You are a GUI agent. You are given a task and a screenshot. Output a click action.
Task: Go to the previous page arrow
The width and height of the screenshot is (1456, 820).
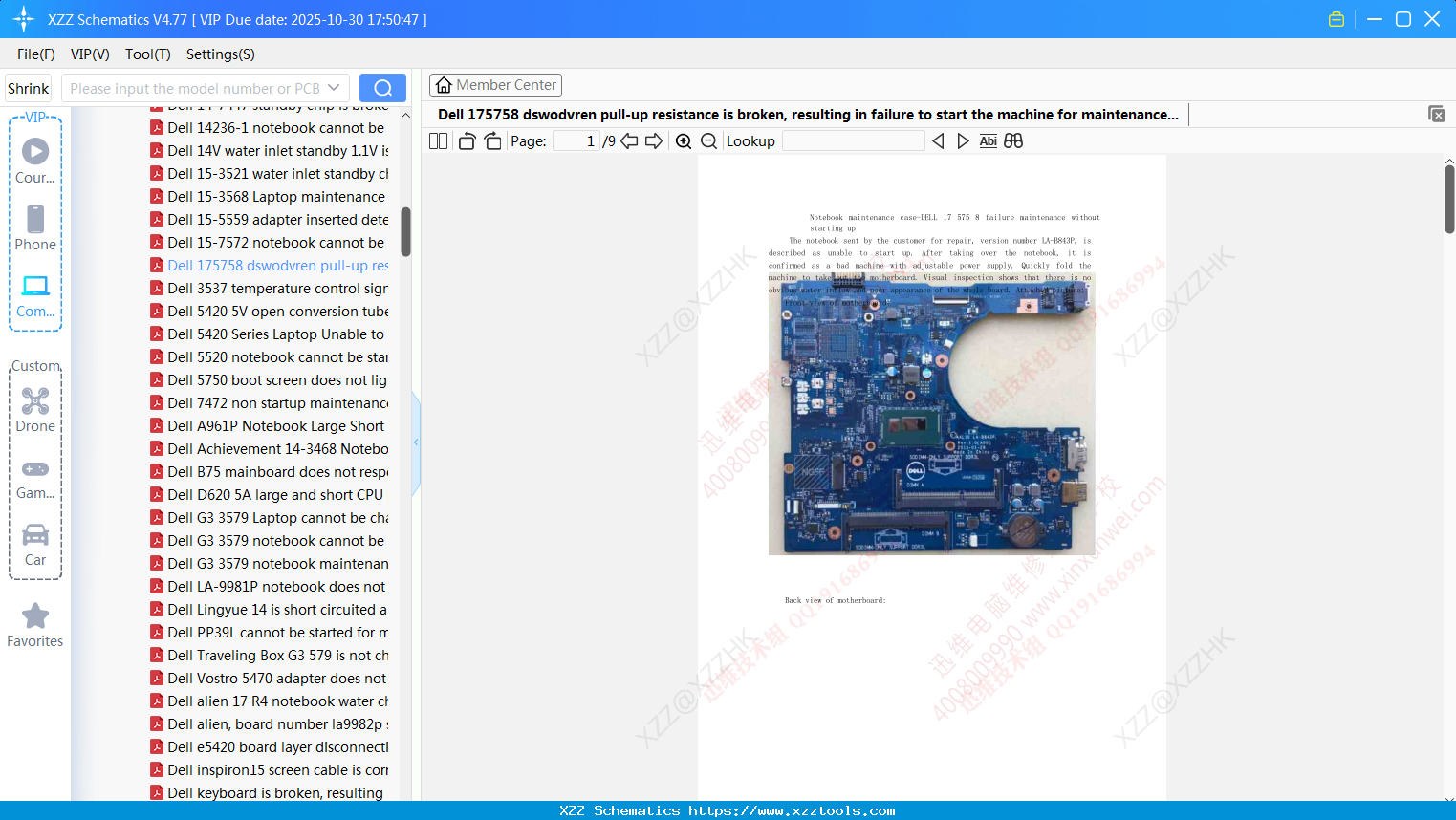pos(629,140)
